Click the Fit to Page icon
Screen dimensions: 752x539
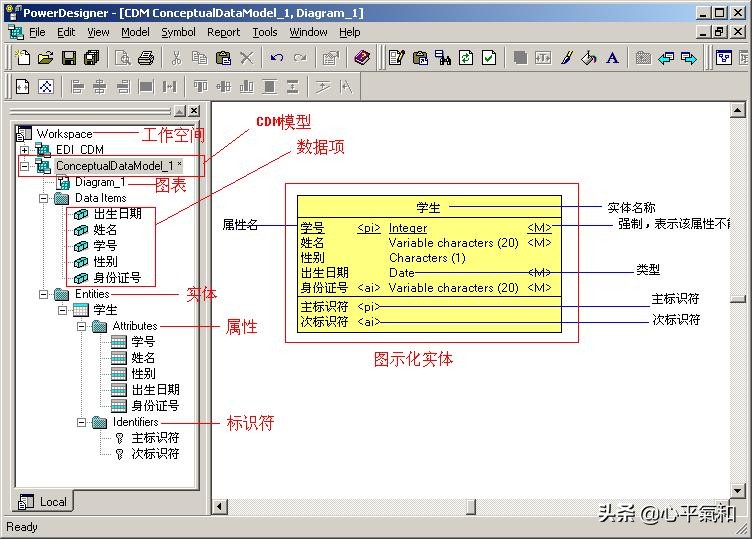23,87
